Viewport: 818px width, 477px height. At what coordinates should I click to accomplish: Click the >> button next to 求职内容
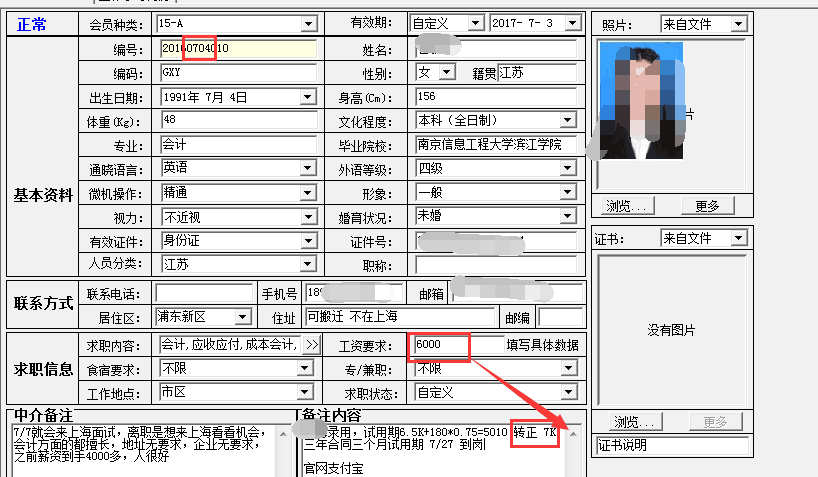click(312, 345)
